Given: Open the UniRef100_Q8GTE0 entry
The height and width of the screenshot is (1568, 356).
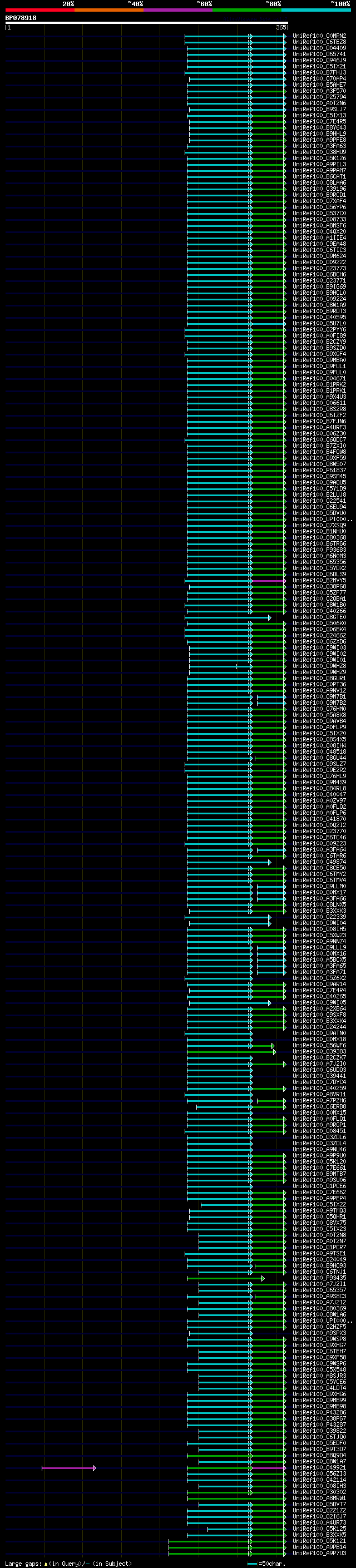Looking at the screenshot, I should click(x=319, y=617).
